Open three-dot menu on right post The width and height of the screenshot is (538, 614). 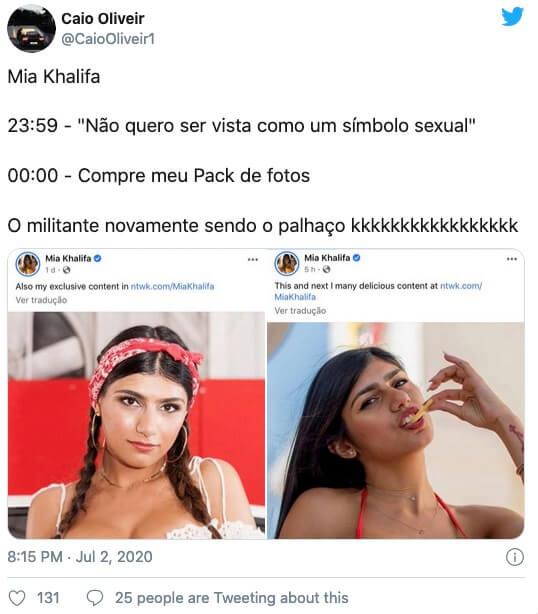coord(512,259)
